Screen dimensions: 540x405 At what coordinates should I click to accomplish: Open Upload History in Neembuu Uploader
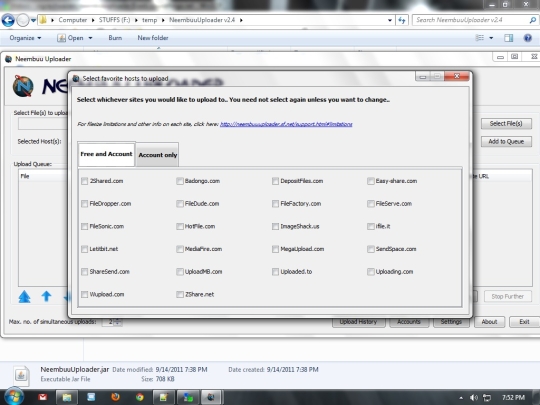click(358, 322)
